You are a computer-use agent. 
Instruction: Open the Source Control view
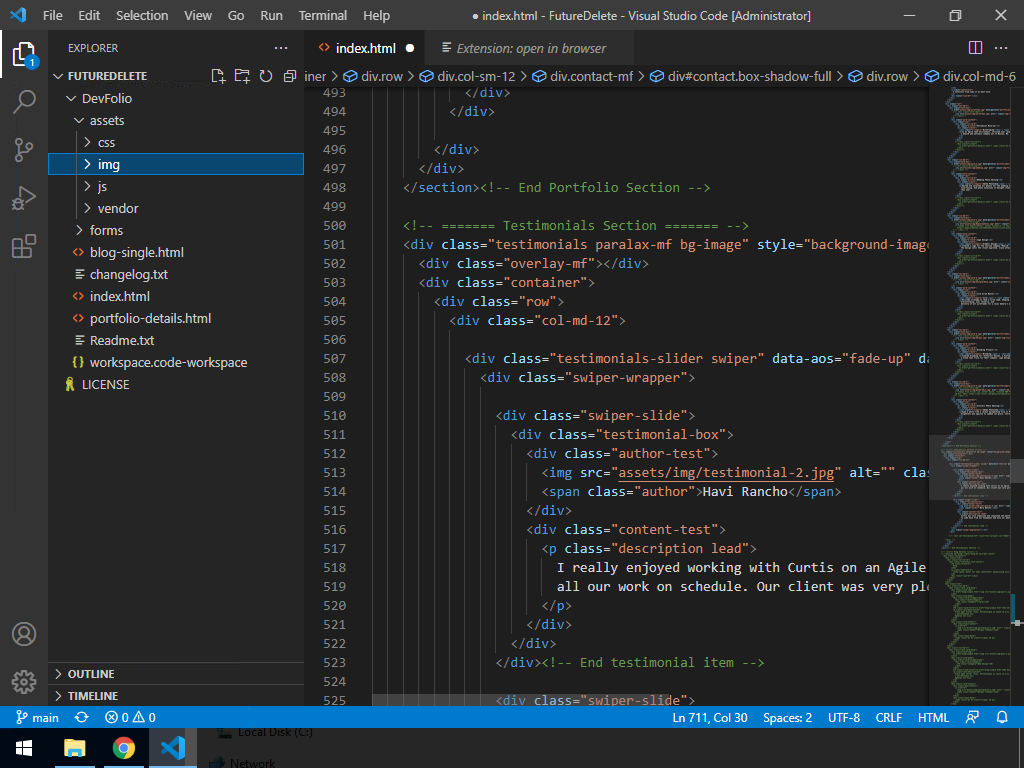coord(24,150)
